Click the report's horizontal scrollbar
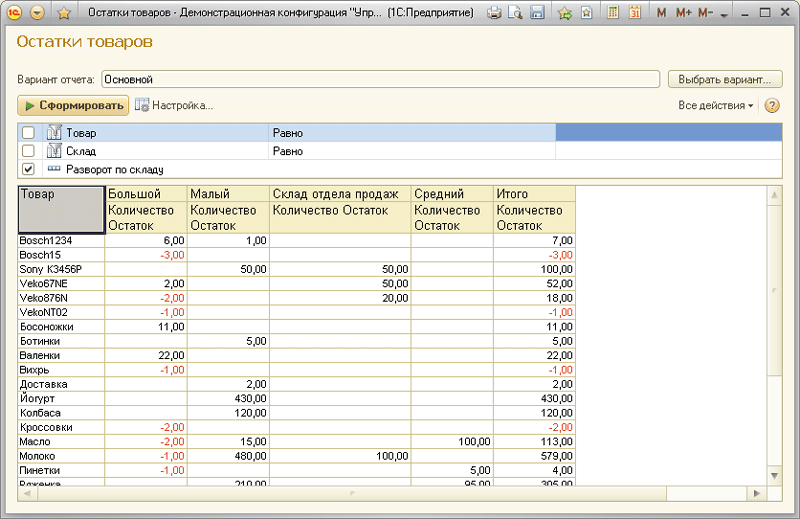Viewport: 800px width, 519px height. click(x=350, y=494)
